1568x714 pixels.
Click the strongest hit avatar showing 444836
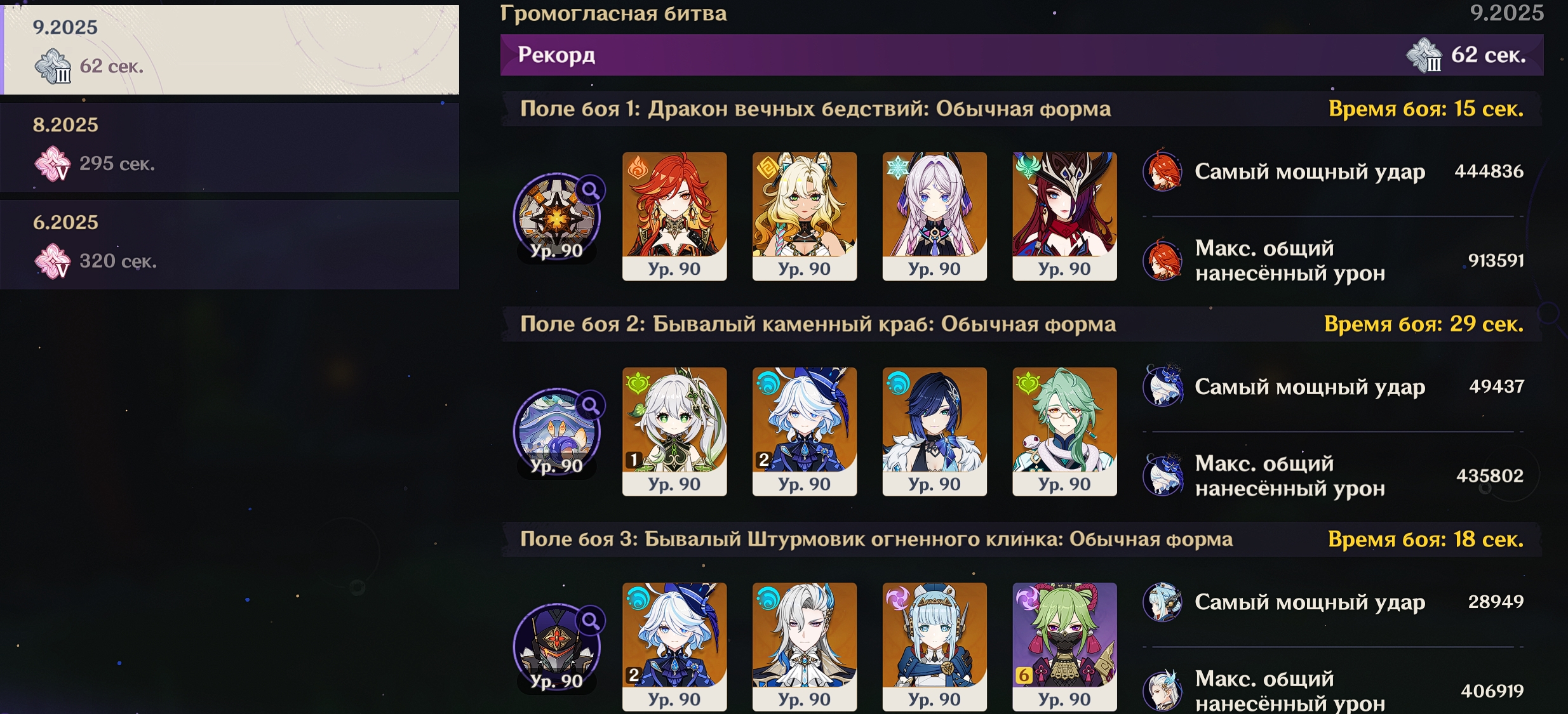(x=1163, y=171)
